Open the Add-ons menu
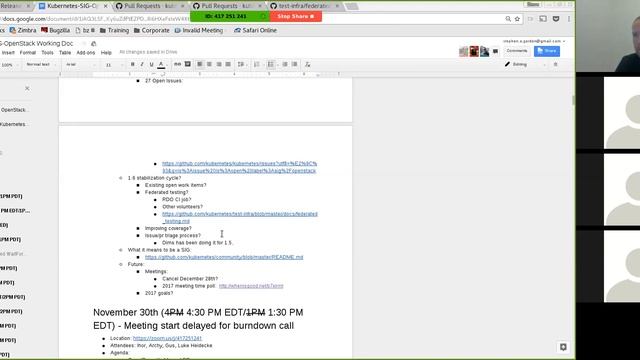The height and width of the screenshot is (360, 640). pos(86,53)
